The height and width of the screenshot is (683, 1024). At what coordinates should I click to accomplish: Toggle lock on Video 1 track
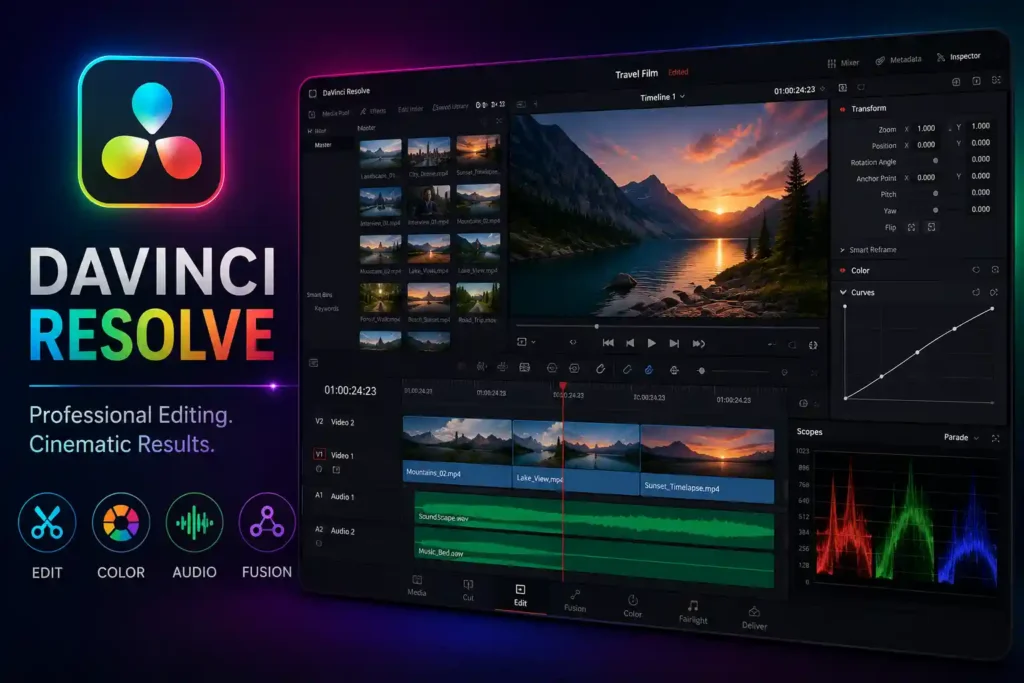tap(319, 469)
